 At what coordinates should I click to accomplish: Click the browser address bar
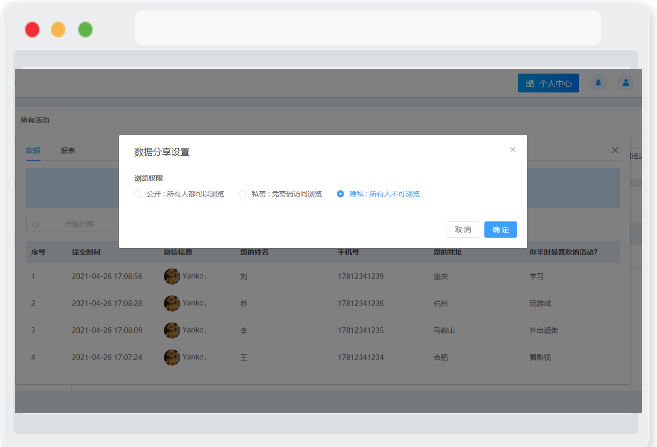[368, 28]
